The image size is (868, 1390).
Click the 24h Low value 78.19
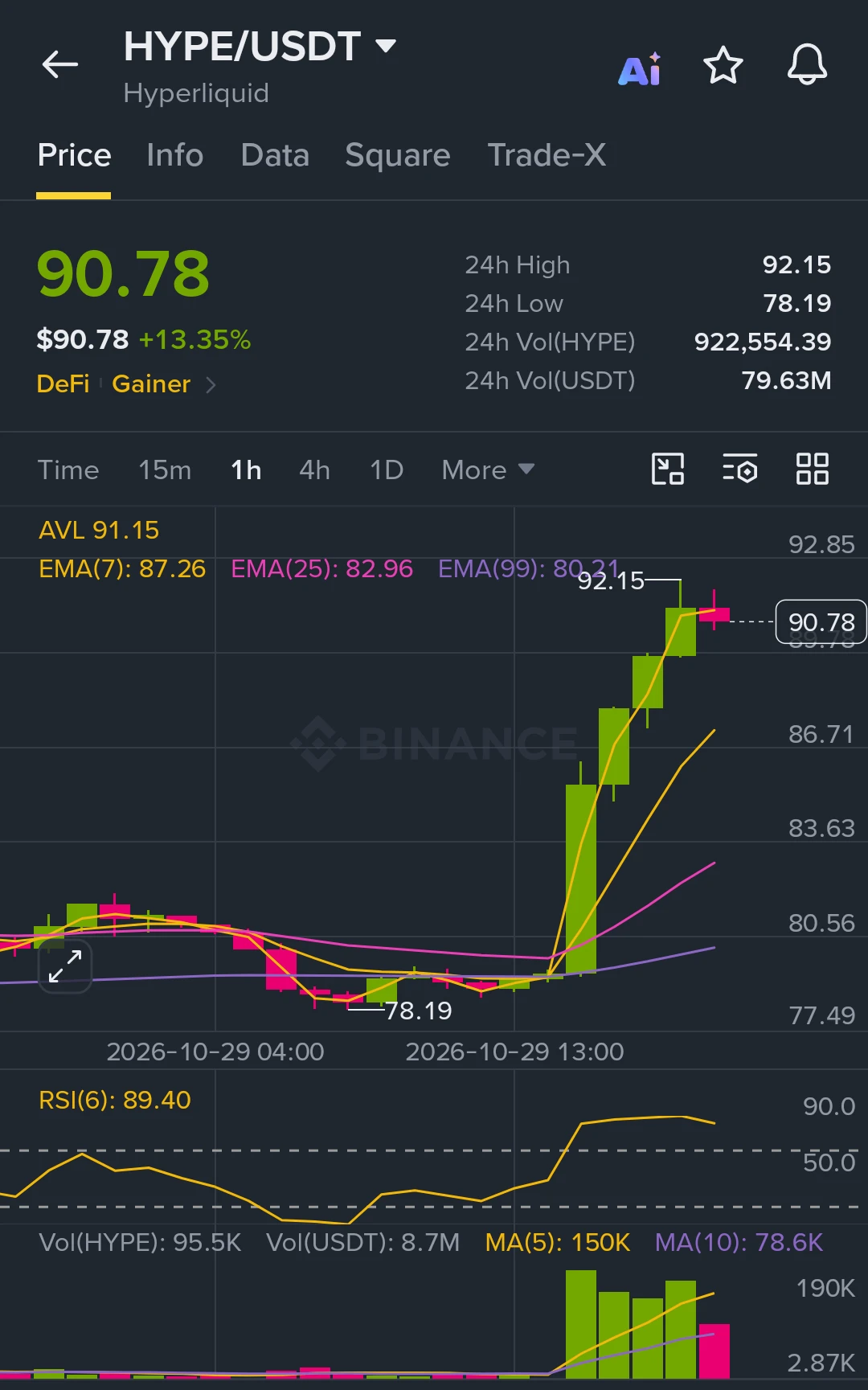[x=796, y=304]
